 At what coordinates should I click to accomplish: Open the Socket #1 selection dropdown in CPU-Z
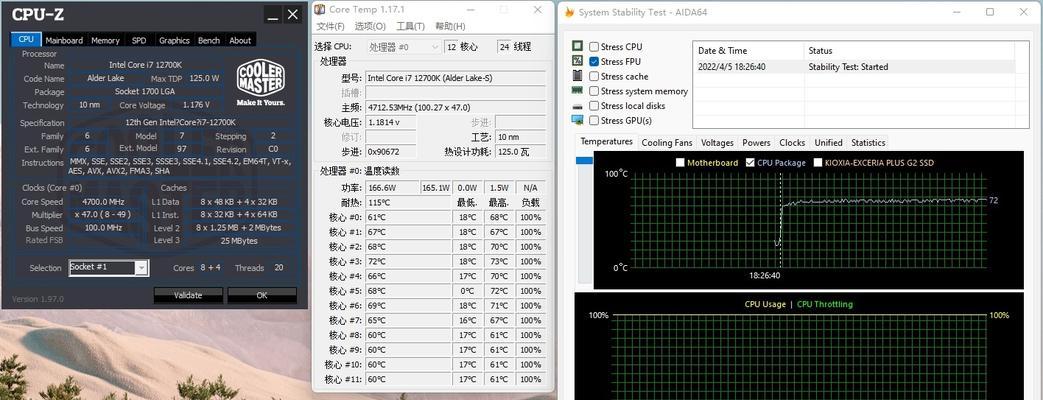141,268
